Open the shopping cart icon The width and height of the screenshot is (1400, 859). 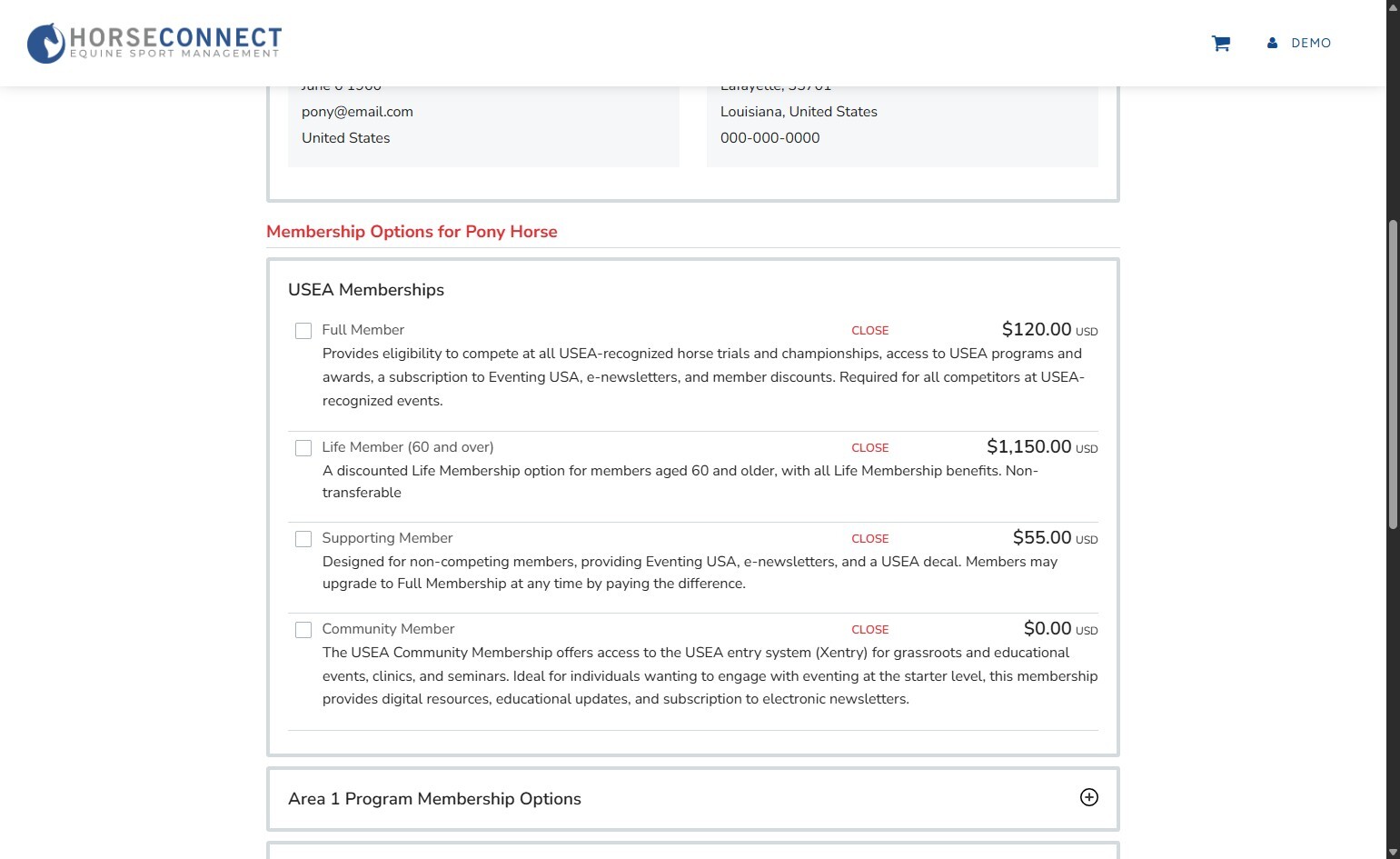[x=1220, y=43]
